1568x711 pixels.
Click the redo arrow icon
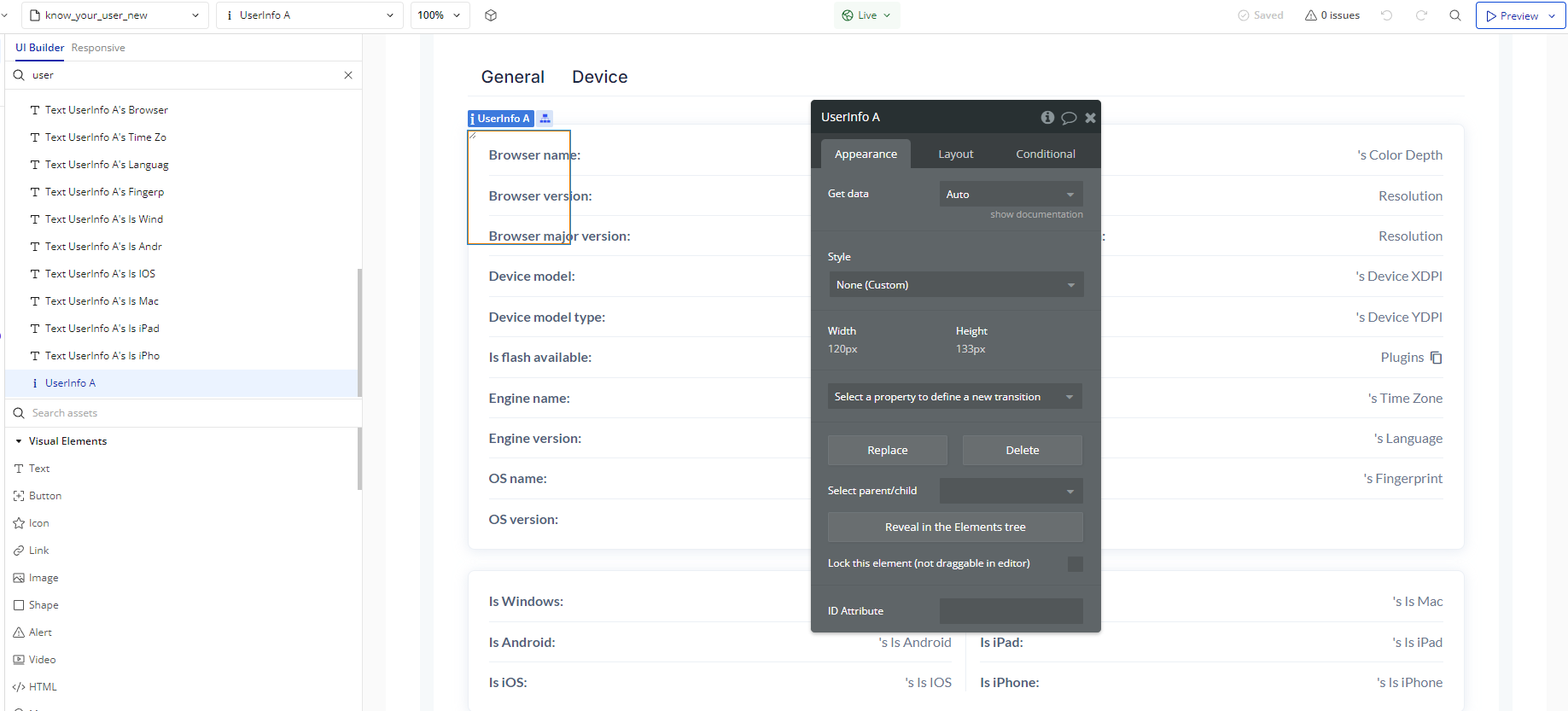[1421, 15]
